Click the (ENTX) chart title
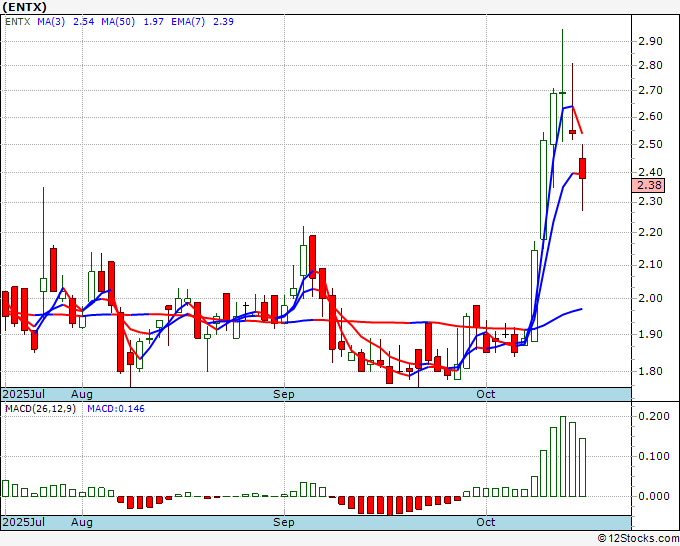The width and height of the screenshot is (680, 546). tap(24, 7)
